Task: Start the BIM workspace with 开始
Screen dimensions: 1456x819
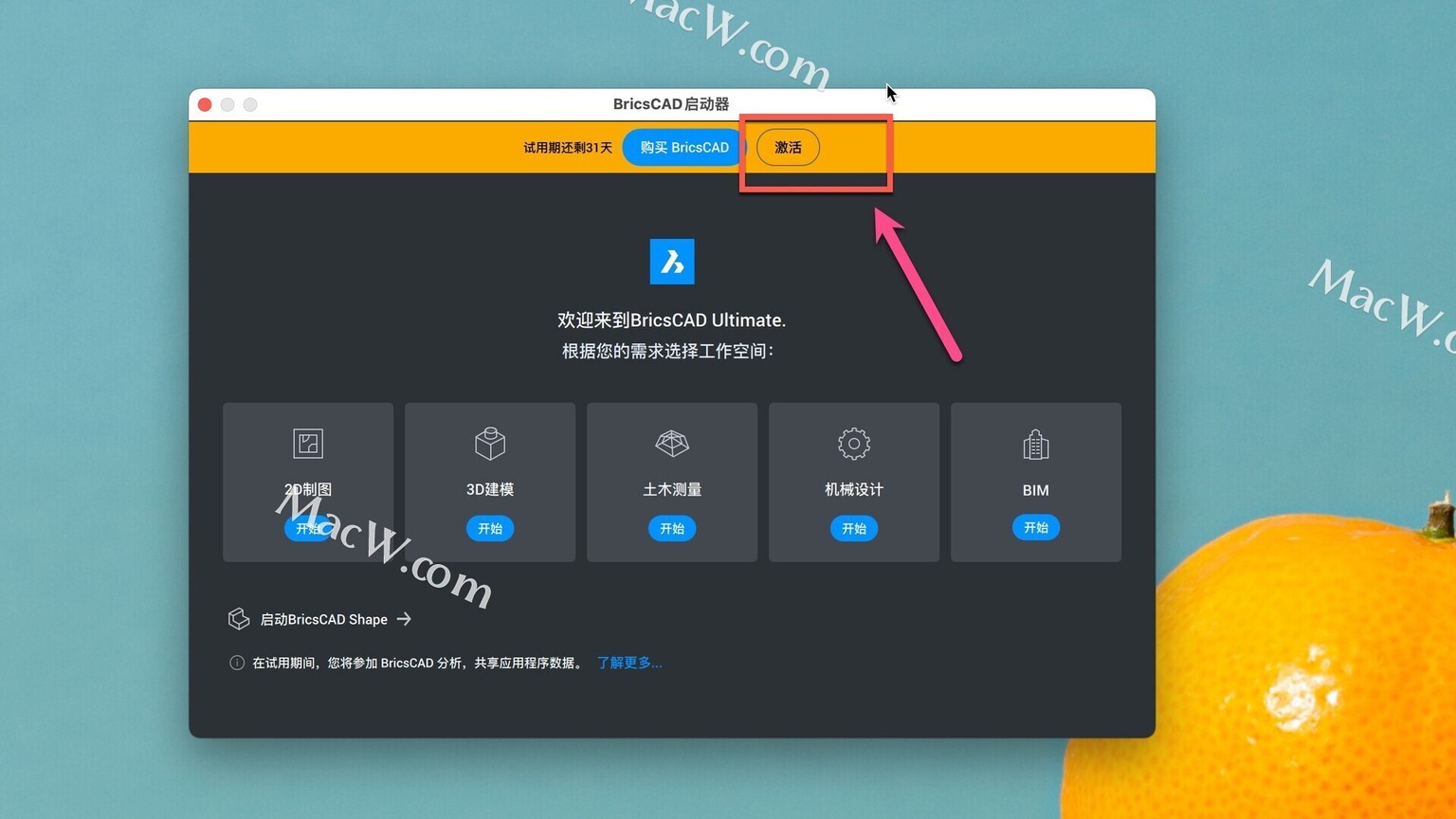Action: (x=1036, y=528)
